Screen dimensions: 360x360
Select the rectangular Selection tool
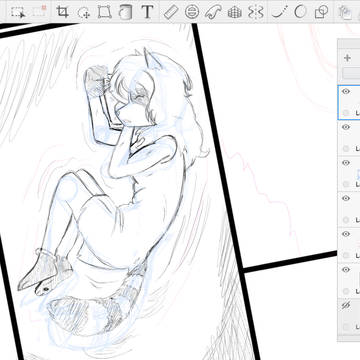click(17, 12)
